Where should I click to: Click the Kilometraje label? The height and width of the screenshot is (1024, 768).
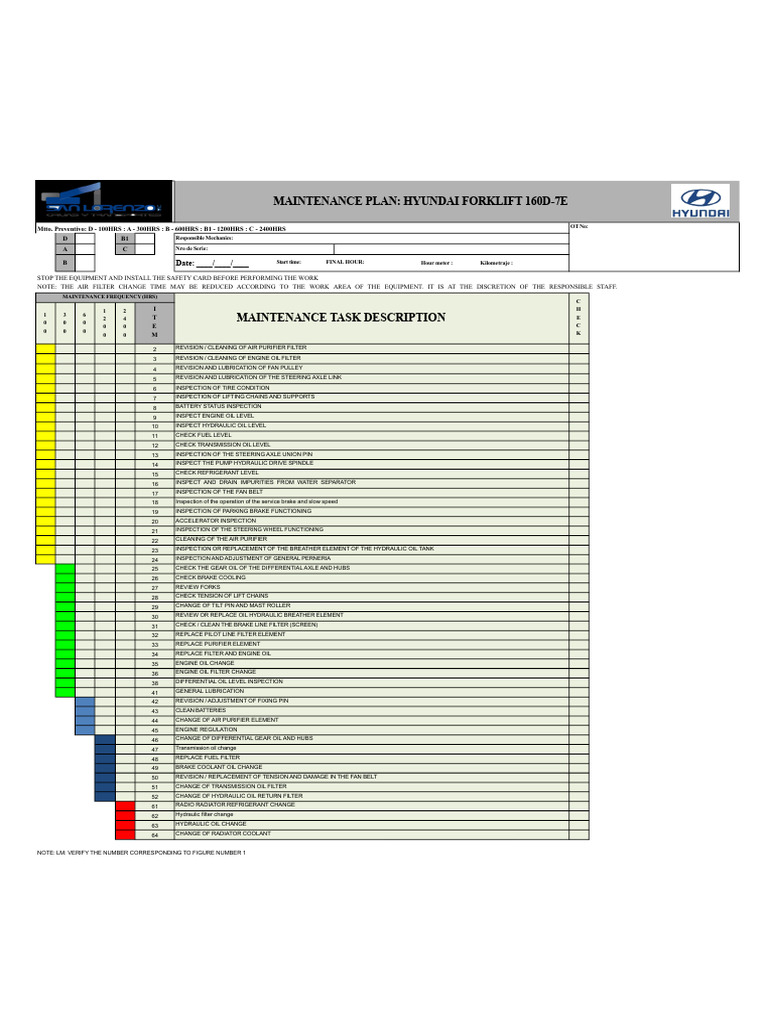[x=496, y=263]
